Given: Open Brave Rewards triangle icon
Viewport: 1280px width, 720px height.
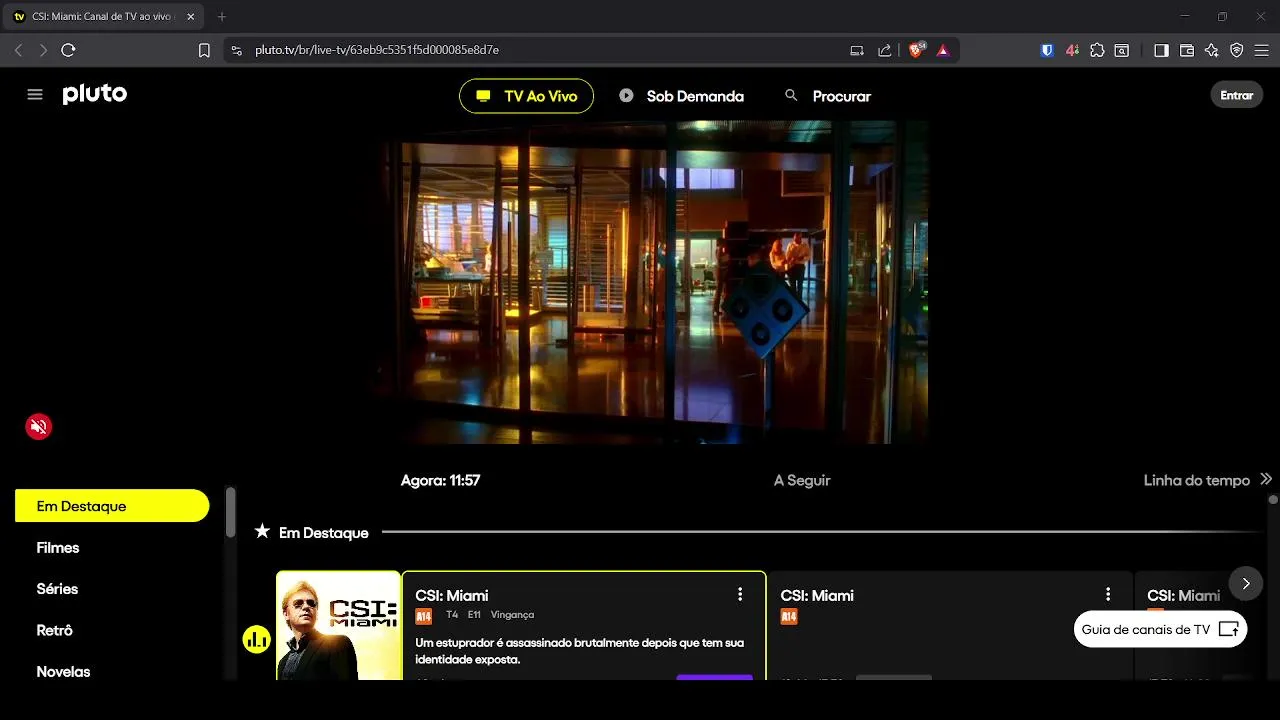Looking at the screenshot, I should pos(943,50).
